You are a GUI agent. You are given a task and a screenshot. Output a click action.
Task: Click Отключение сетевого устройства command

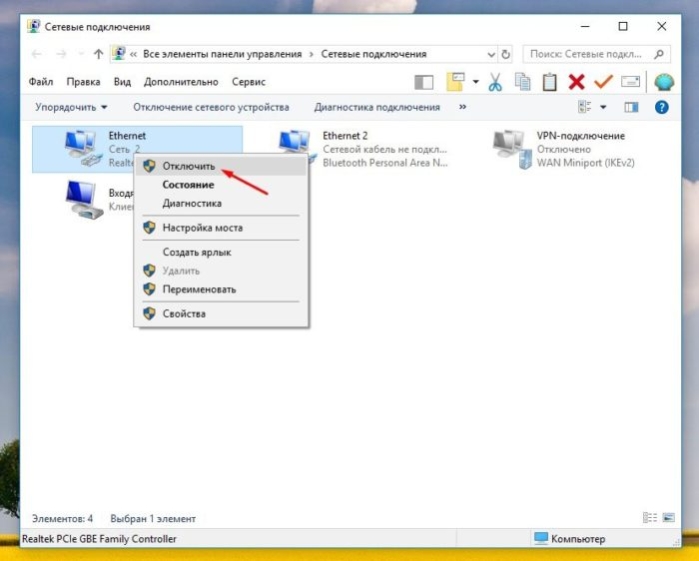pyautogui.click(x=211, y=107)
